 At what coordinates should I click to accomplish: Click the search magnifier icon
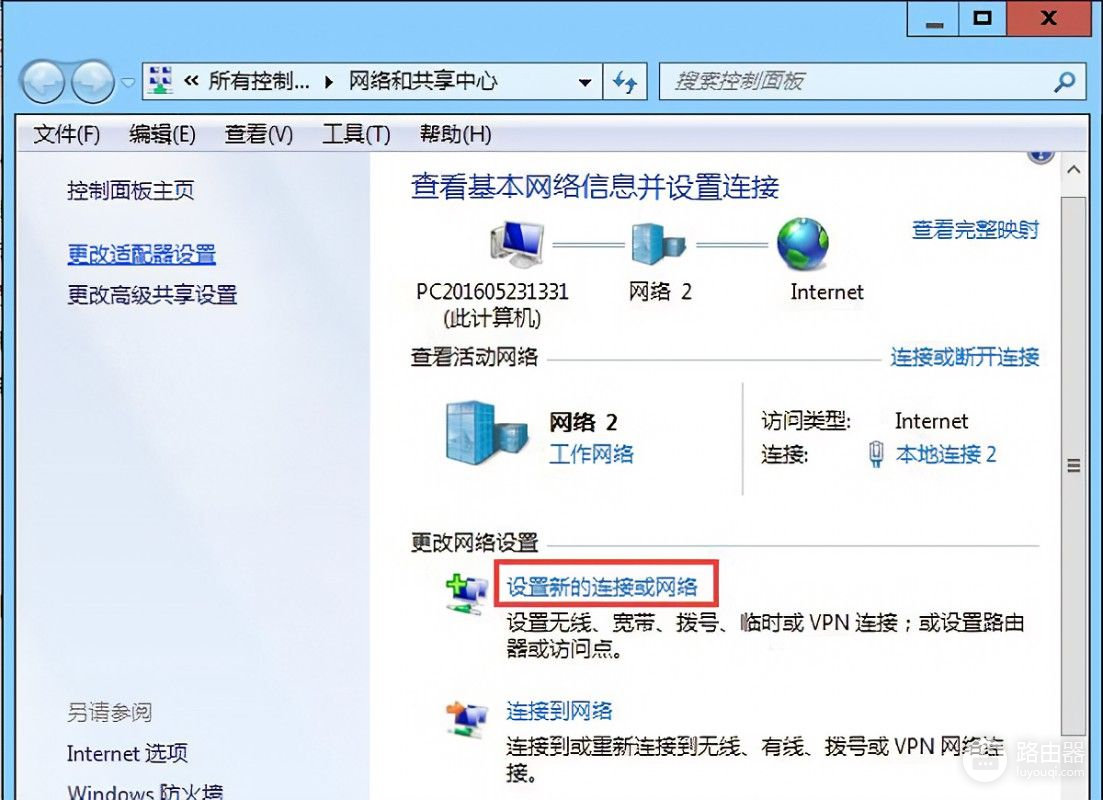tap(1064, 82)
